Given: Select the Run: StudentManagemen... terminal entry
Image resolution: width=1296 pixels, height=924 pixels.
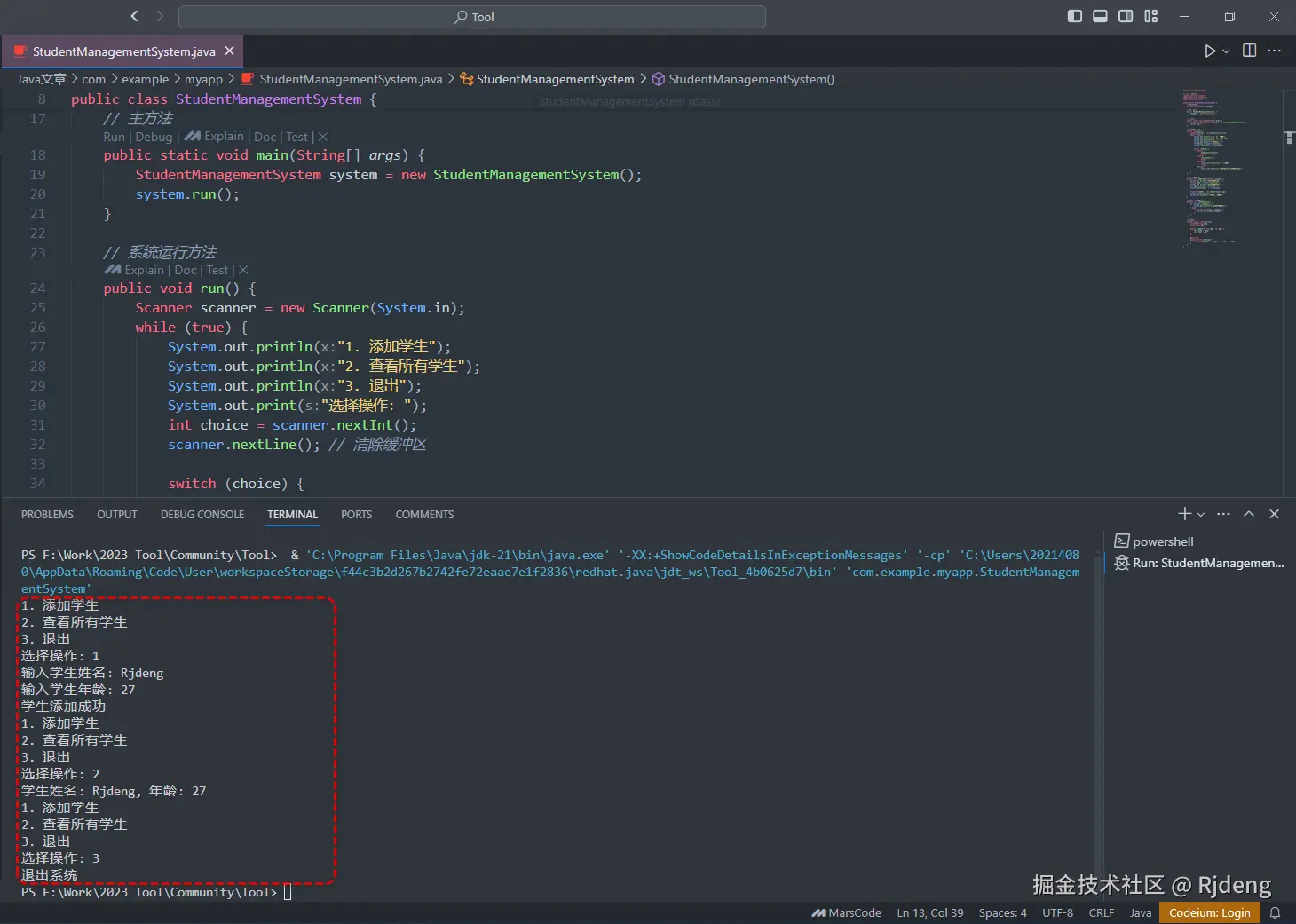Looking at the screenshot, I should click(x=1198, y=563).
